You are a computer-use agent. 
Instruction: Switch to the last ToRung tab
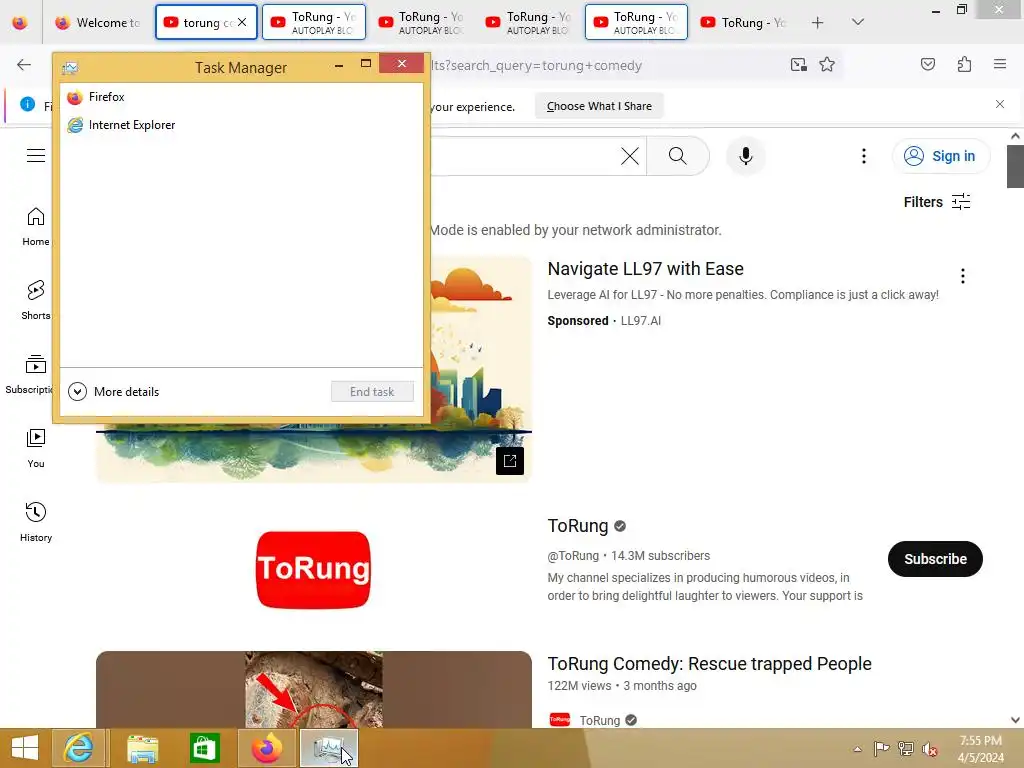point(744,23)
